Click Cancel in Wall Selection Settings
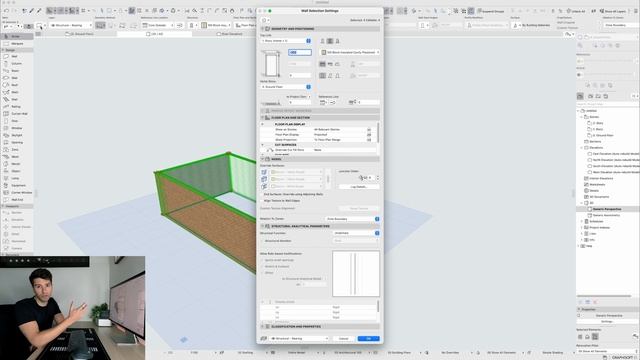The width and height of the screenshot is (640, 360). point(344,339)
